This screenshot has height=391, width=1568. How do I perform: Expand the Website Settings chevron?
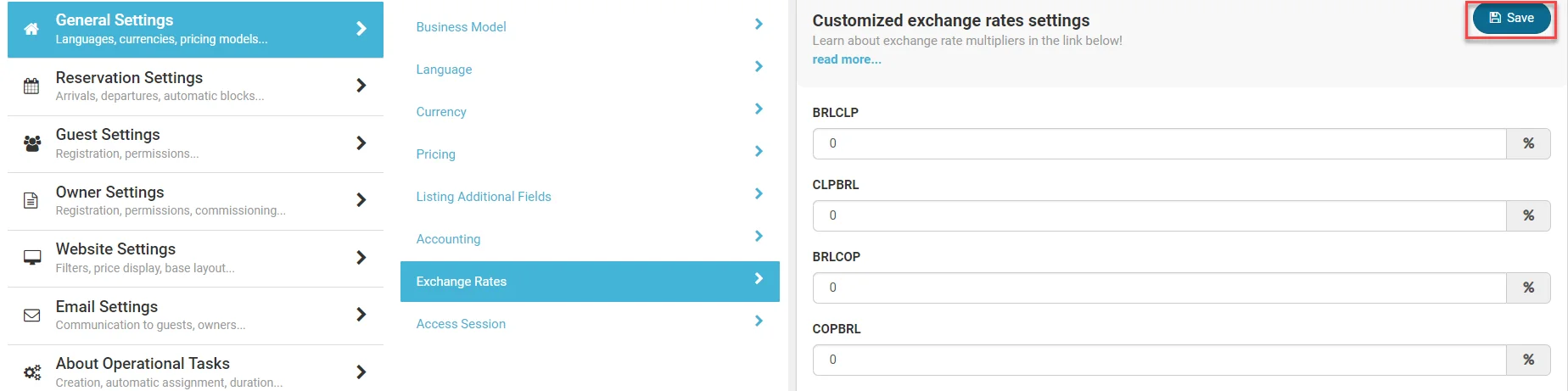(x=361, y=258)
